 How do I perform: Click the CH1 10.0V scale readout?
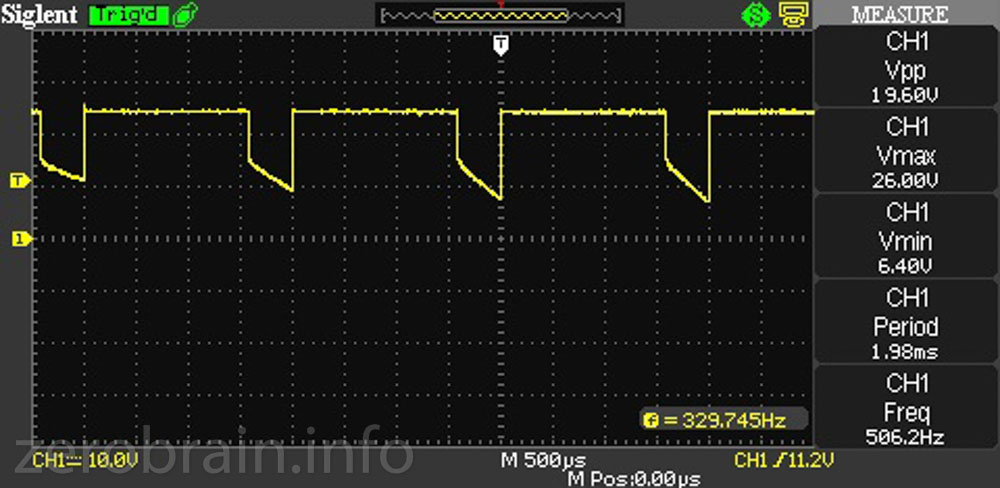85,460
